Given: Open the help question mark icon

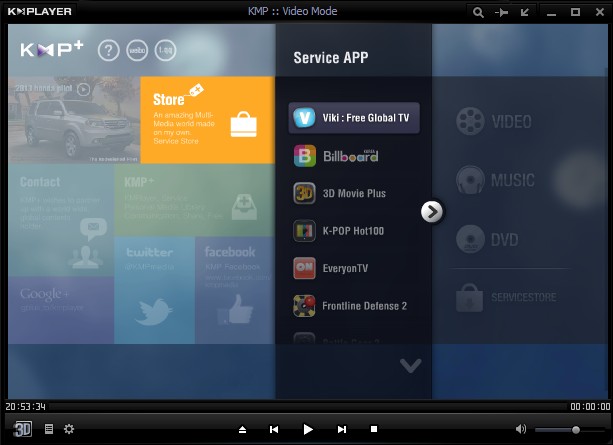Looking at the screenshot, I should 108,50.
